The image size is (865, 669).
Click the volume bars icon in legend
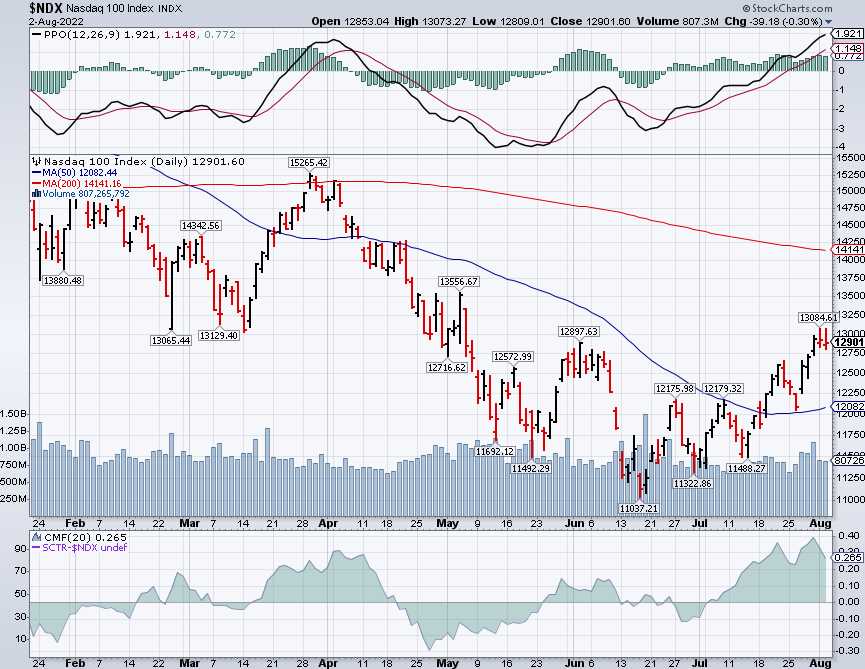[x=37, y=195]
